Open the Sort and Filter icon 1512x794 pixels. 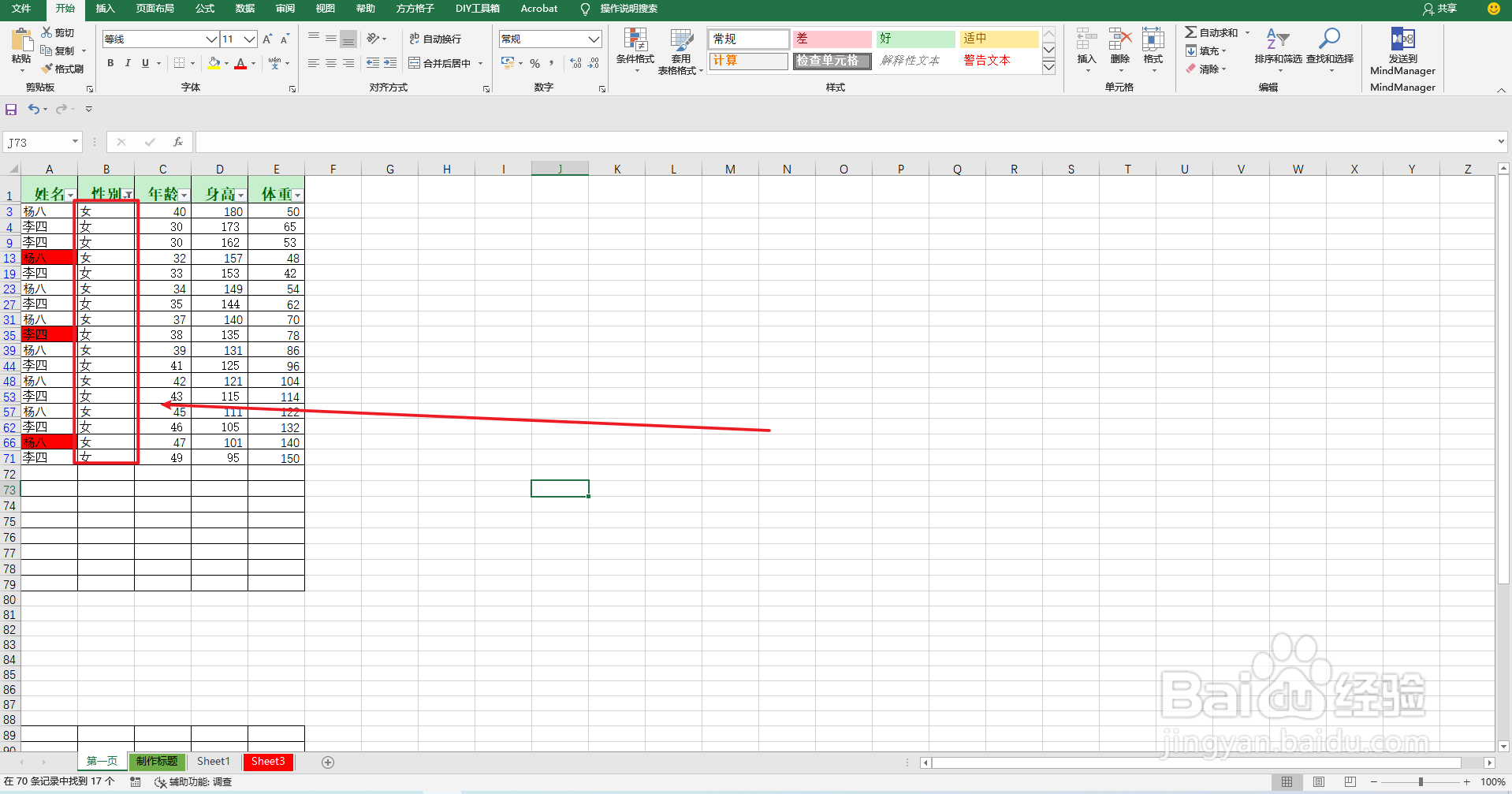pyautogui.click(x=1278, y=39)
